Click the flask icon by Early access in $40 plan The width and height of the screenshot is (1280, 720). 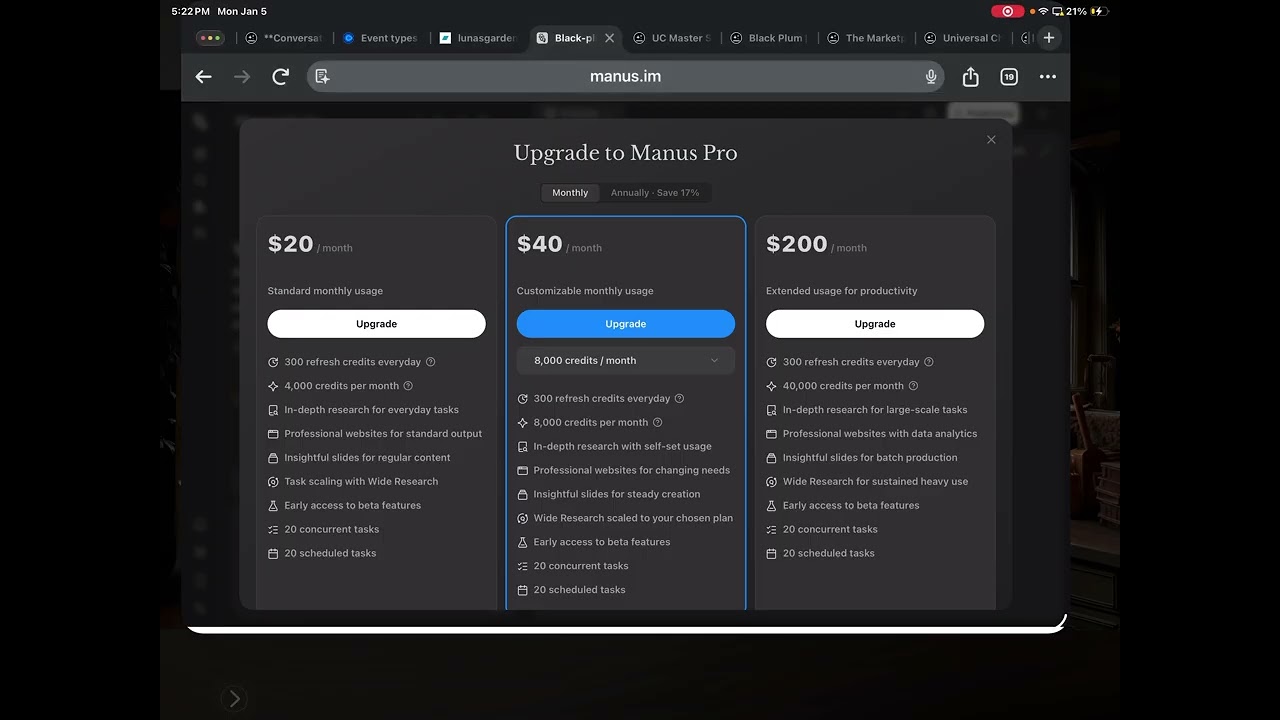[523, 542]
